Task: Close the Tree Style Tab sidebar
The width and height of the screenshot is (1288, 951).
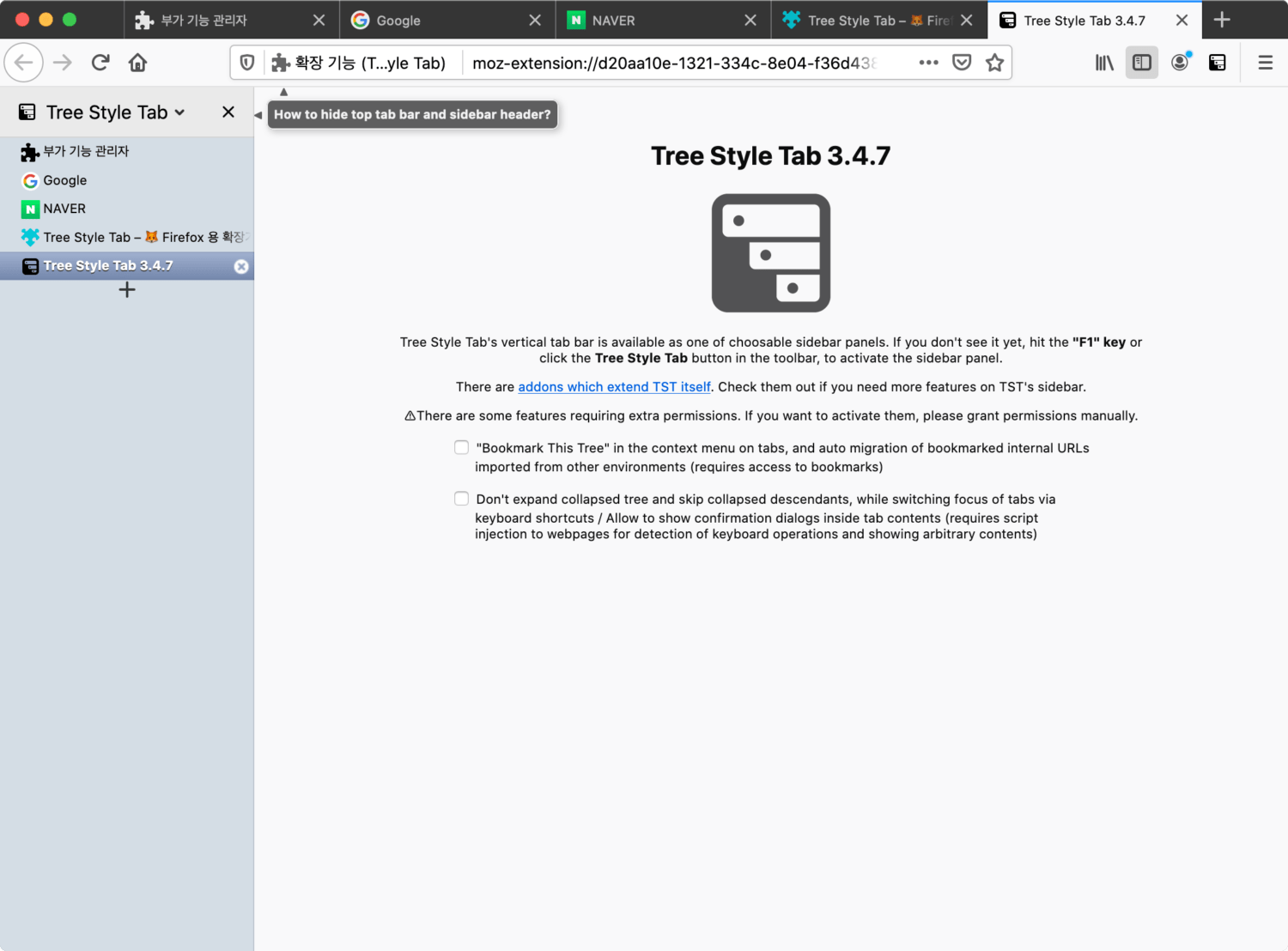Action: coord(228,112)
